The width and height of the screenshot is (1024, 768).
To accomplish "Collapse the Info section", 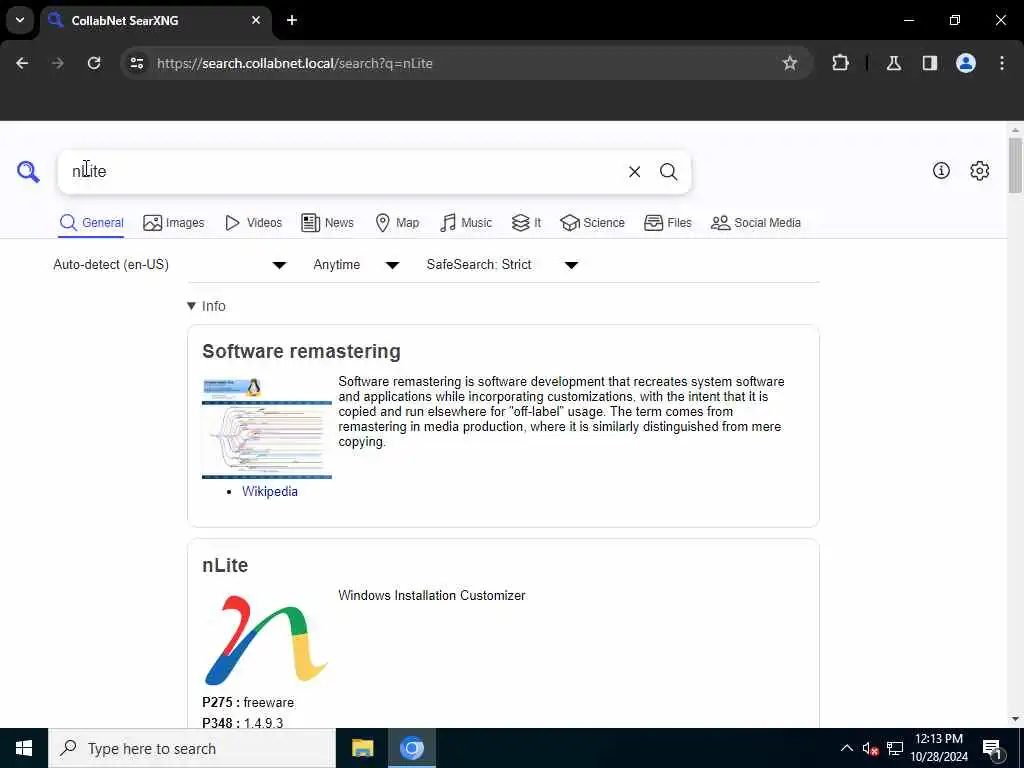I will (x=206, y=306).
